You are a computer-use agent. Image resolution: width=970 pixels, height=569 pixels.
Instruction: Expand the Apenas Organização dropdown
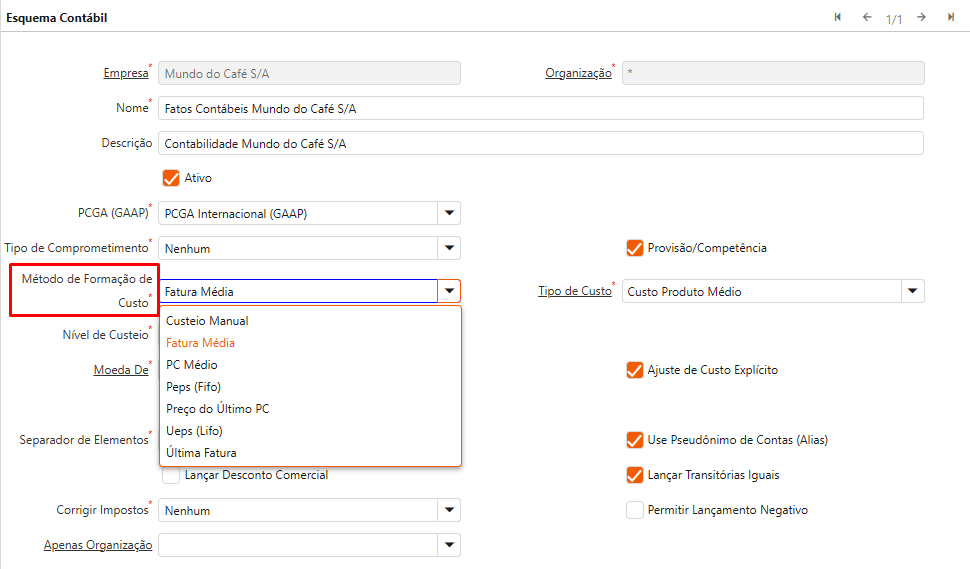(449, 545)
